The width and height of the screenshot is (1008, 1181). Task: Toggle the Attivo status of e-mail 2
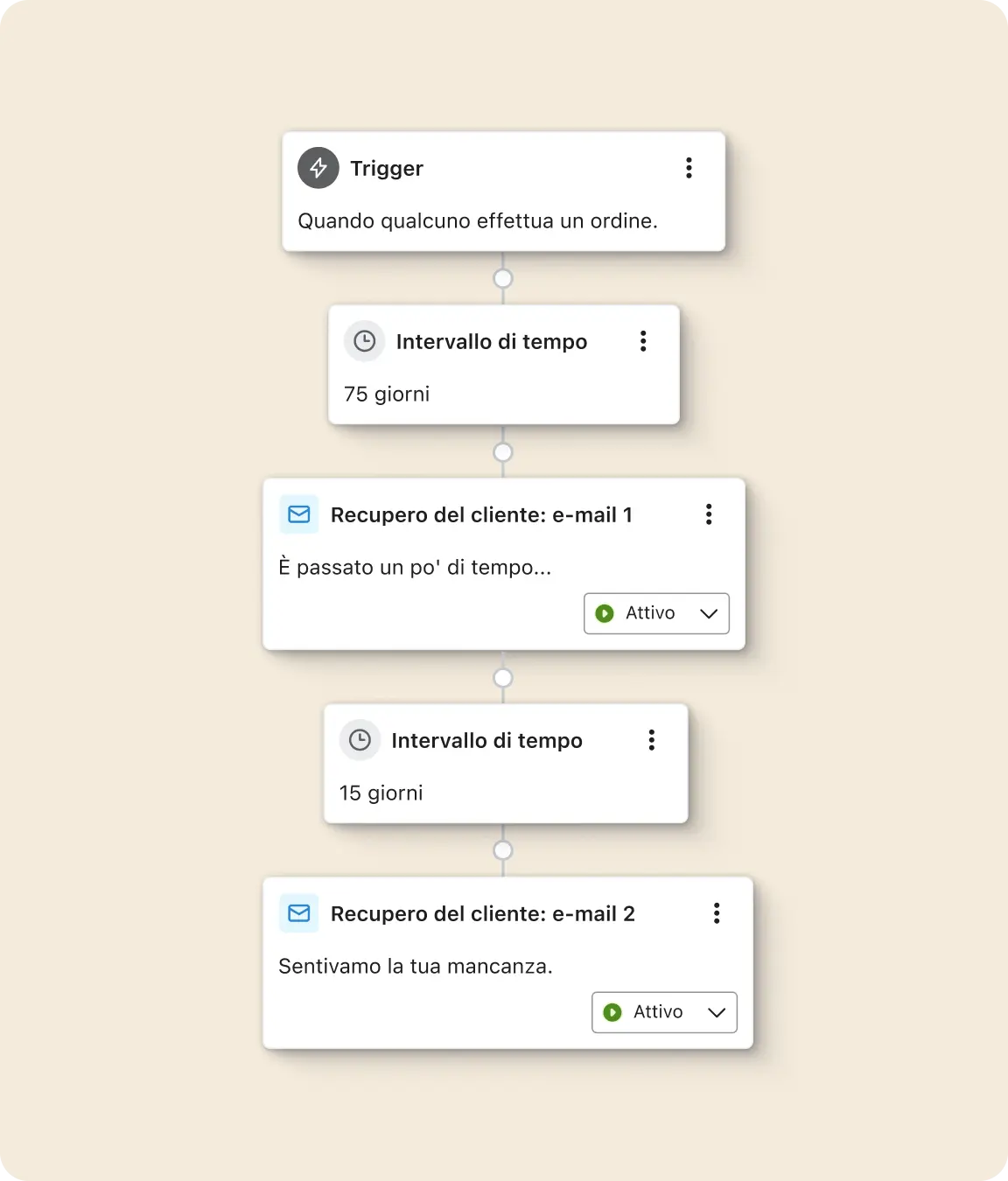(x=663, y=1012)
